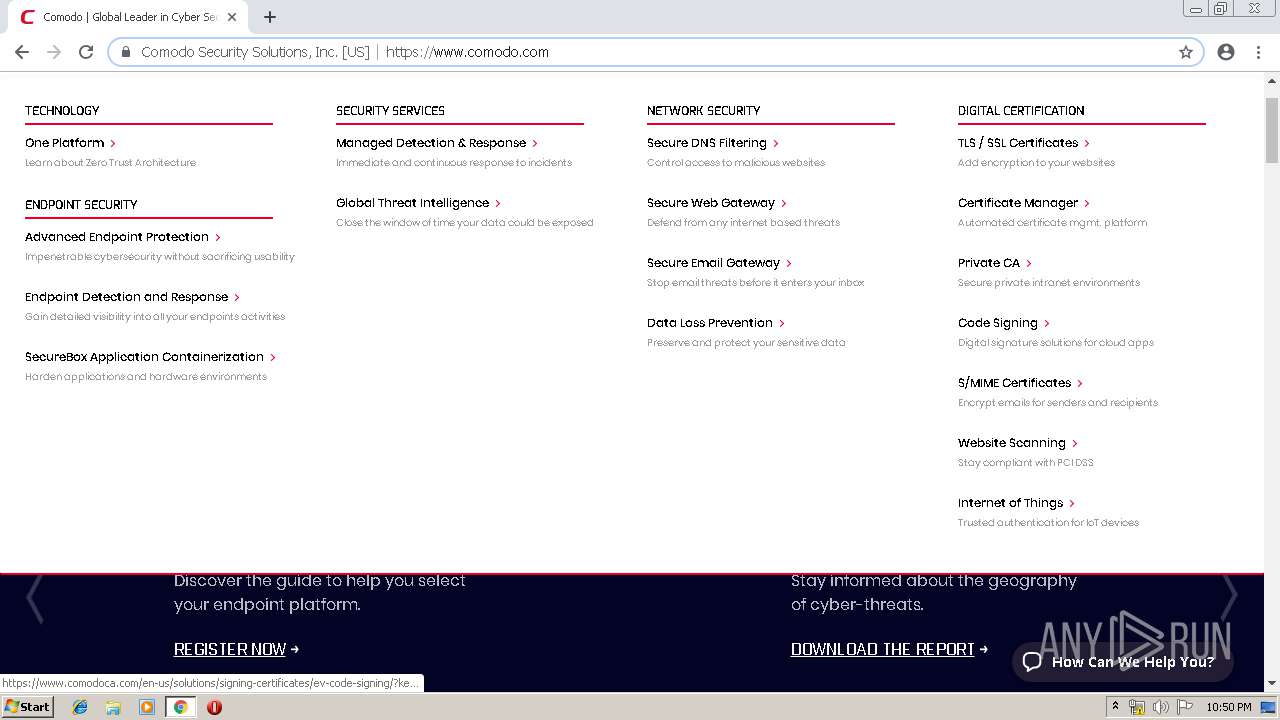Click the TECHNOLOGY menu heading
The width and height of the screenshot is (1280, 720).
pos(62,111)
